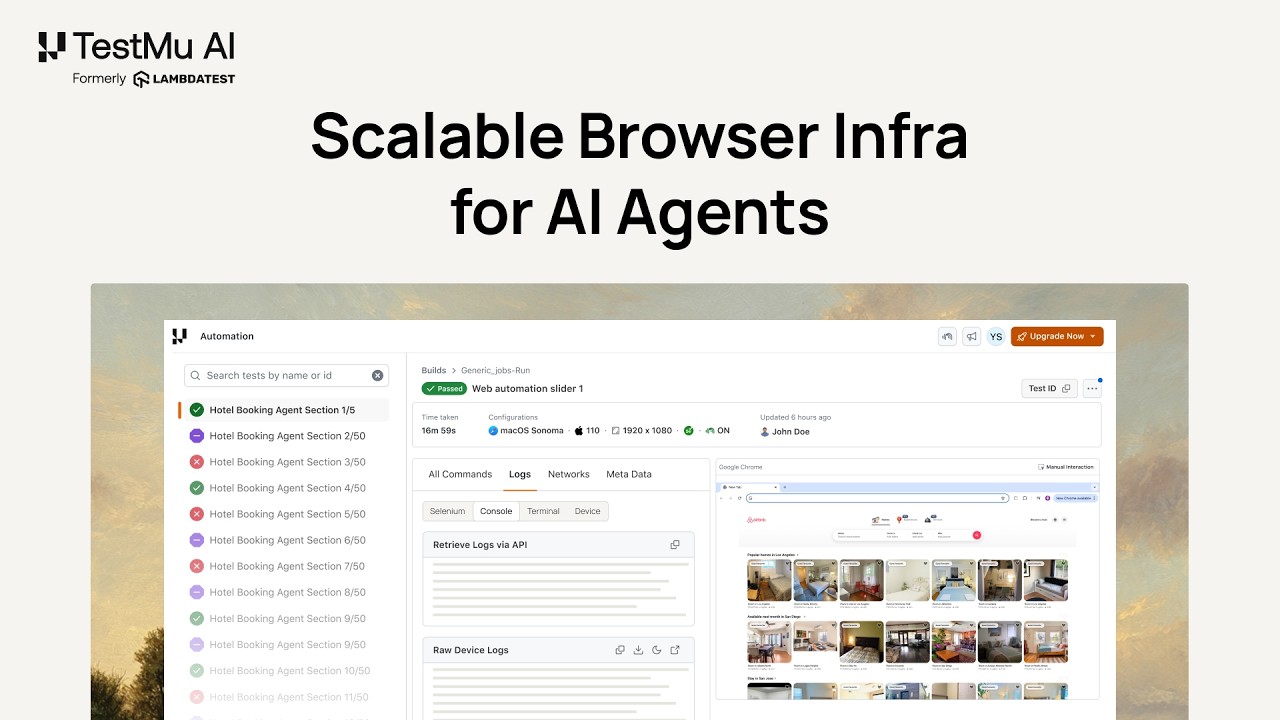Click the magnifier icon in the search box
1280x720 pixels.
click(195, 375)
